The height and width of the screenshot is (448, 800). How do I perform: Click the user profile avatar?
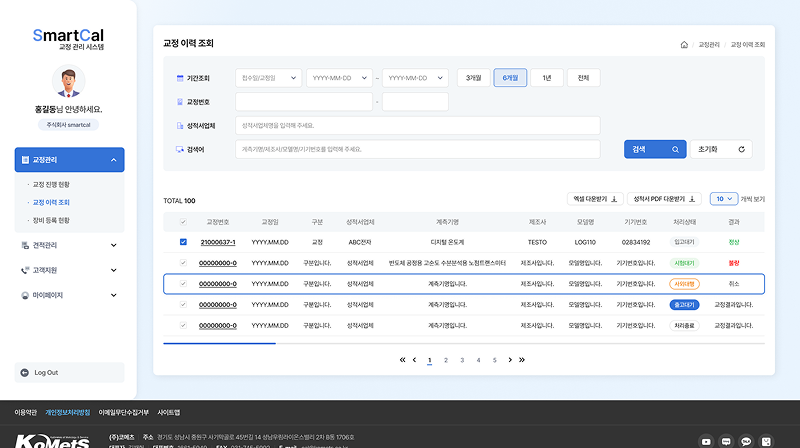coord(68,82)
